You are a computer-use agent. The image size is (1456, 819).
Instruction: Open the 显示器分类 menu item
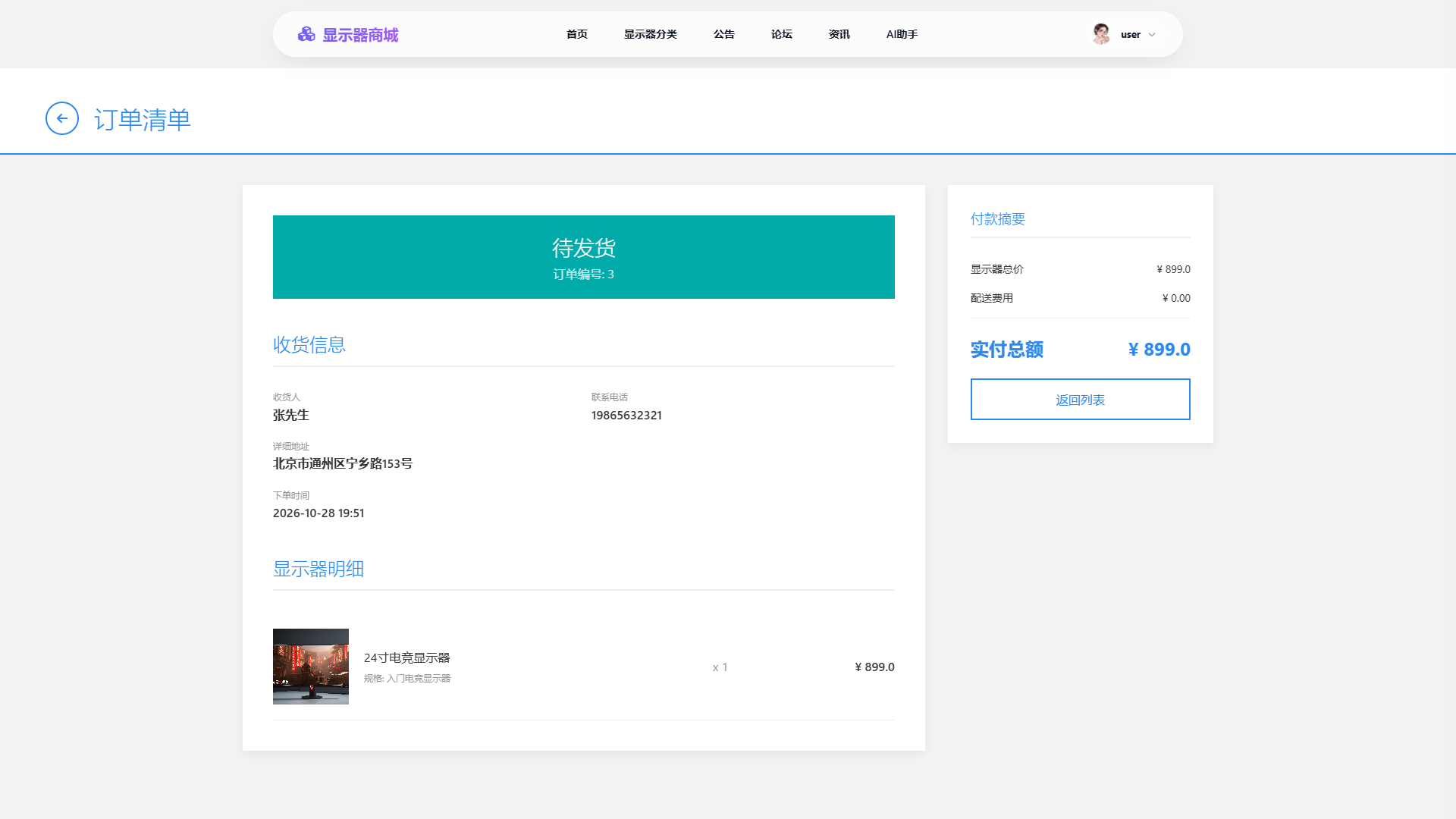[x=651, y=34]
